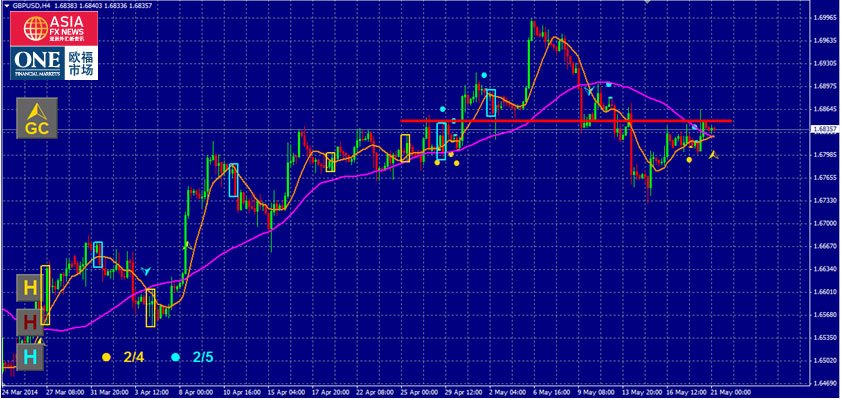Toggle the cyan H button
This screenshot has width=841, height=399.
(31, 357)
